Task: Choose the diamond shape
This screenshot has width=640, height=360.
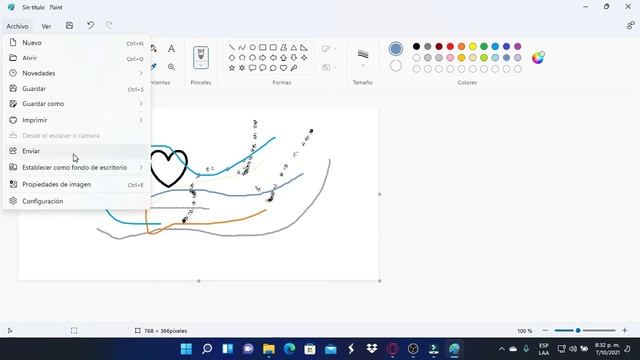Action: (x=232, y=58)
